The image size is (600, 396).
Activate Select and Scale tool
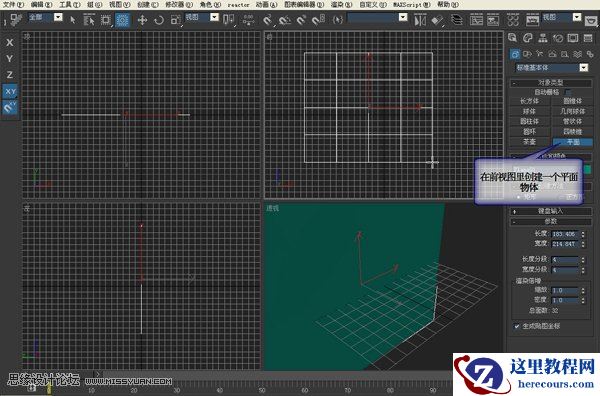tap(175, 20)
